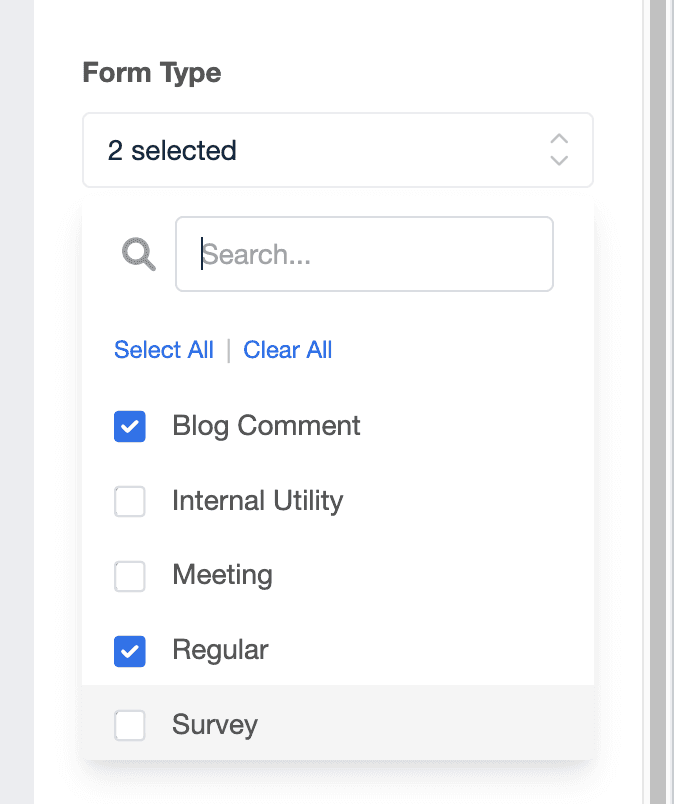This screenshot has width=694, height=804.
Task: Place cursor in the Search field
Action: point(364,254)
